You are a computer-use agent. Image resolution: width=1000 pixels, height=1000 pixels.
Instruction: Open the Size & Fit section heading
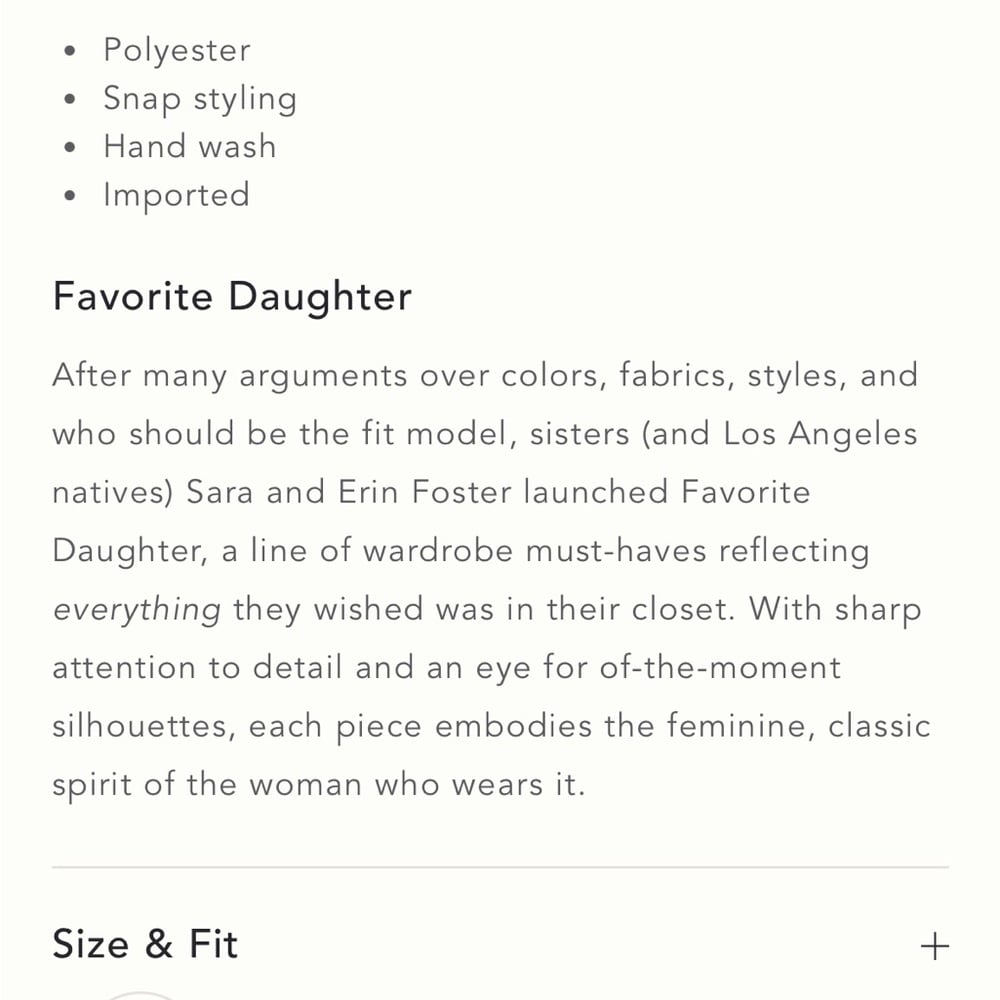145,944
